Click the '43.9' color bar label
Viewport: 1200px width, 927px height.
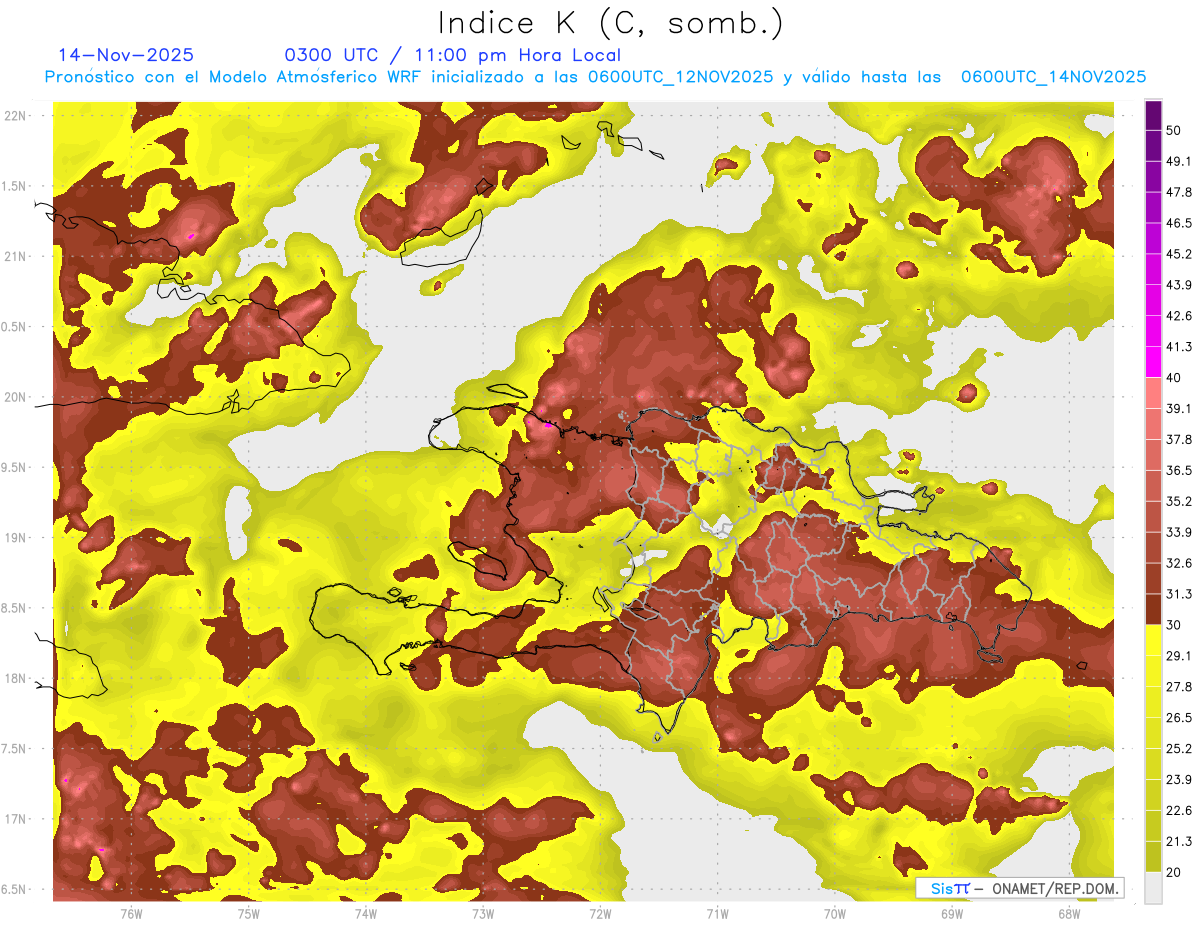click(x=1178, y=285)
